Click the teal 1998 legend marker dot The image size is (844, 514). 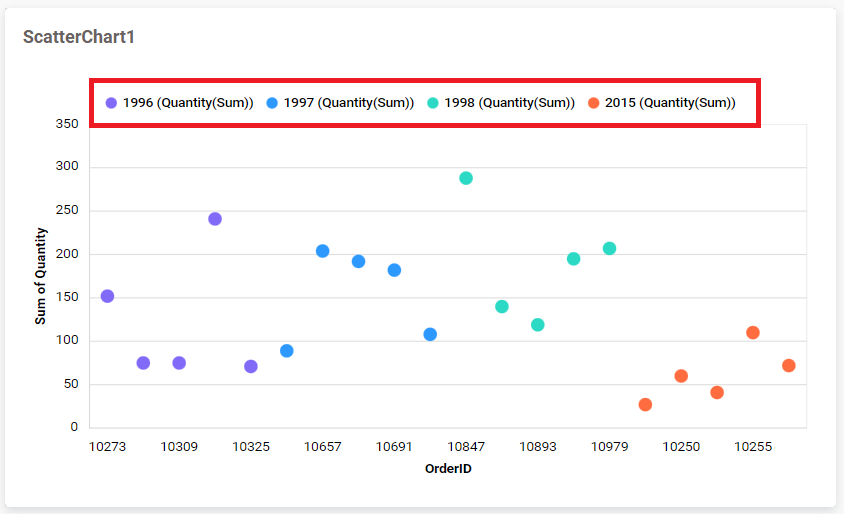click(x=433, y=103)
